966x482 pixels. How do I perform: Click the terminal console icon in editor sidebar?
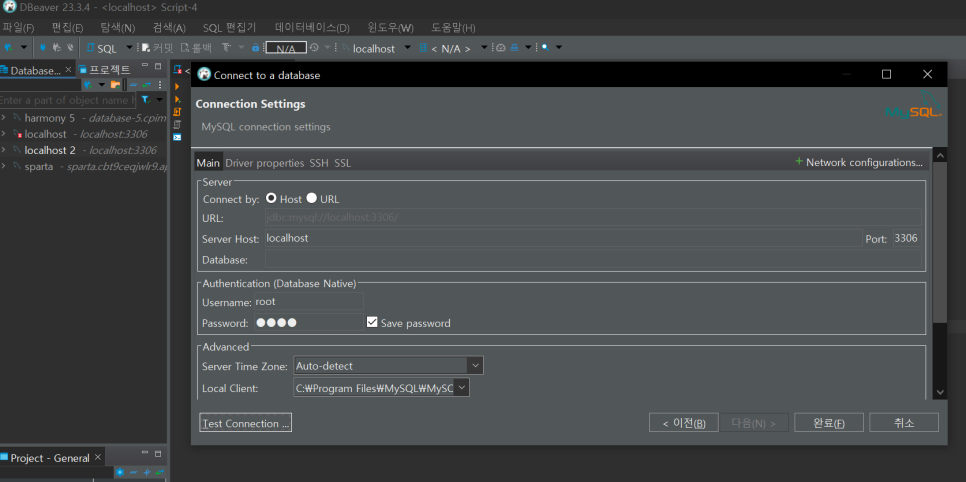(x=177, y=137)
